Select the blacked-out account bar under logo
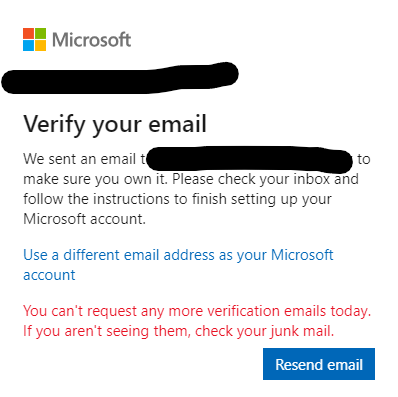 click(120, 78)
